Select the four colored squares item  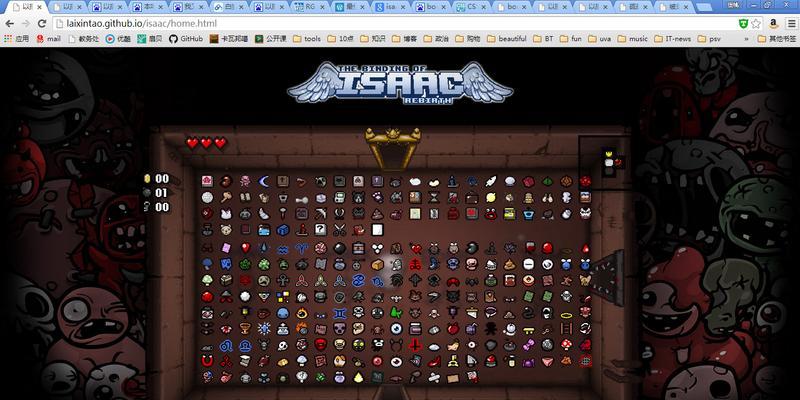283,296
